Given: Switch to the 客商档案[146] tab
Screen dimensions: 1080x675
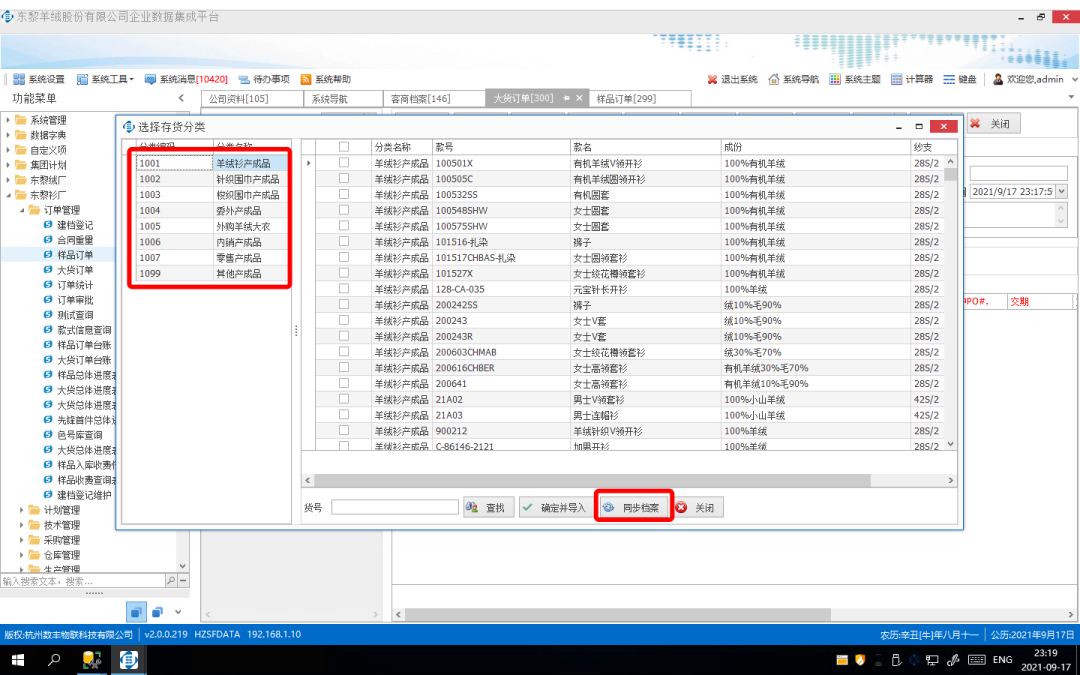Looking at the screenshot, I should (420, 99).
